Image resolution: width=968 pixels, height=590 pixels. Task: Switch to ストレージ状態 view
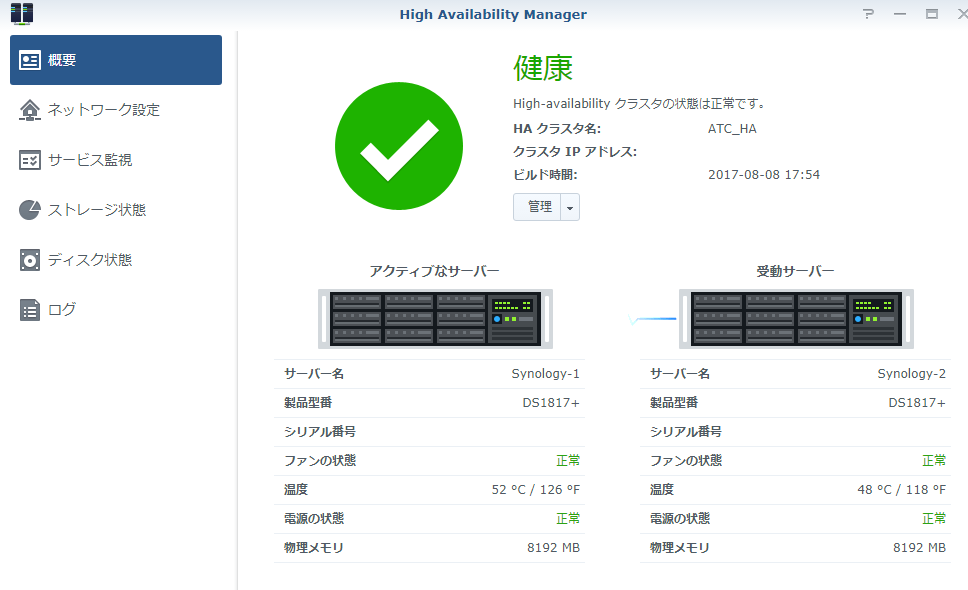coord(116,210)
